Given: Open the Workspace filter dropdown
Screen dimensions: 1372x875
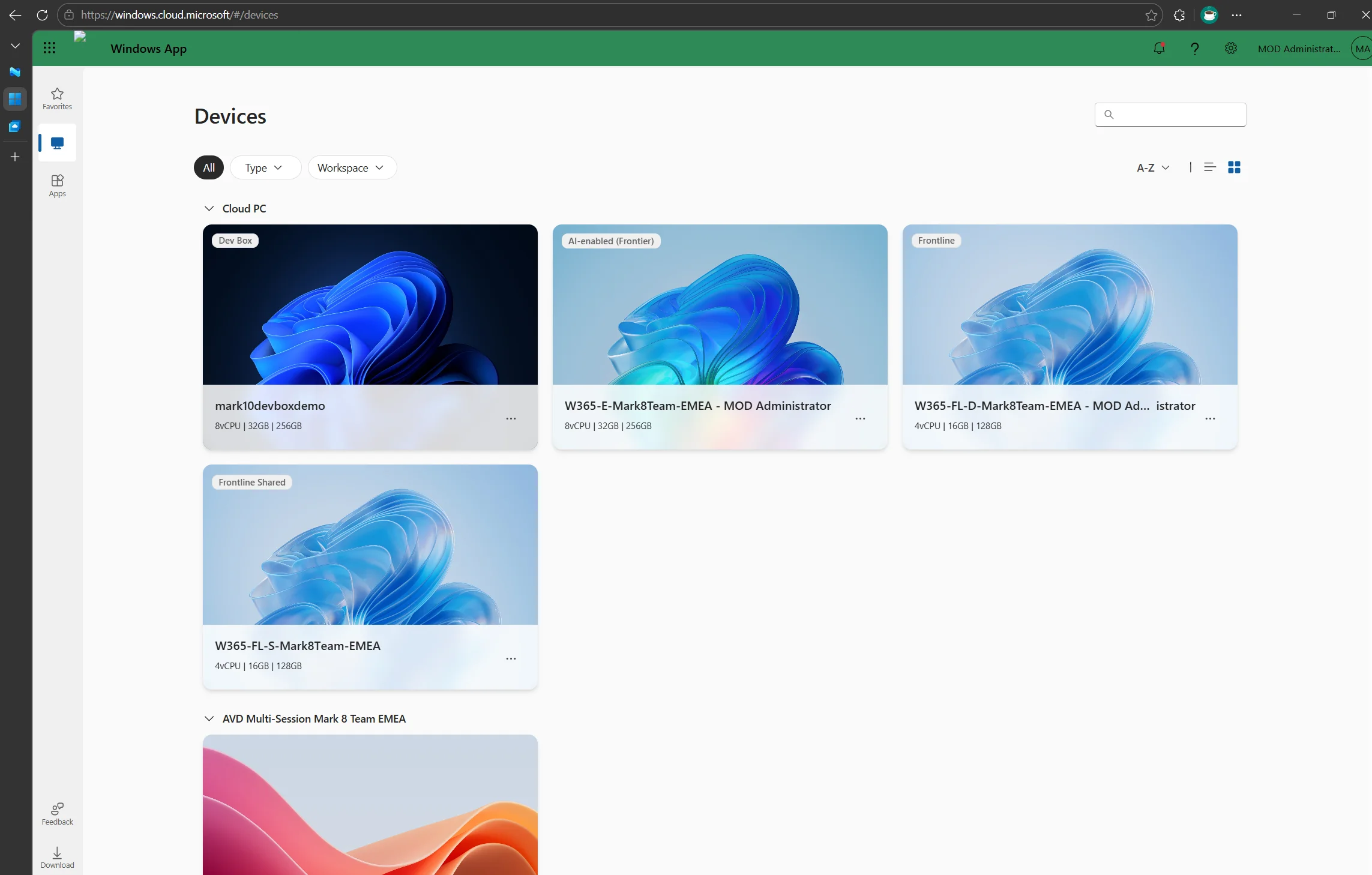Looking at the screenshot, I should click(351, 167).
